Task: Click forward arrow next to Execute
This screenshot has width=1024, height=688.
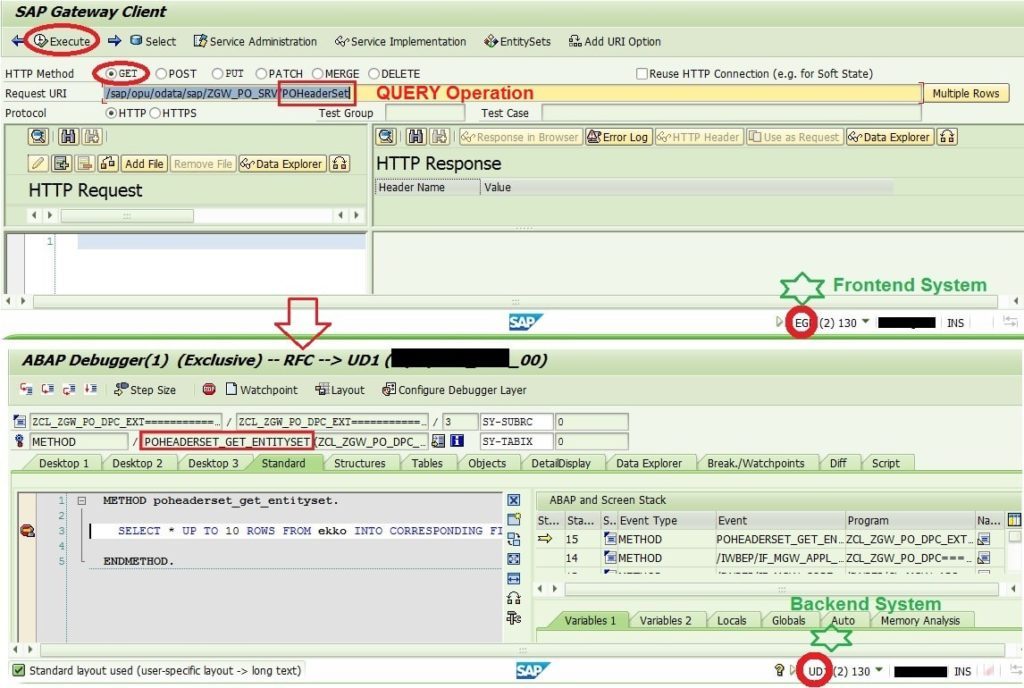Action: (x=114, y=41)
